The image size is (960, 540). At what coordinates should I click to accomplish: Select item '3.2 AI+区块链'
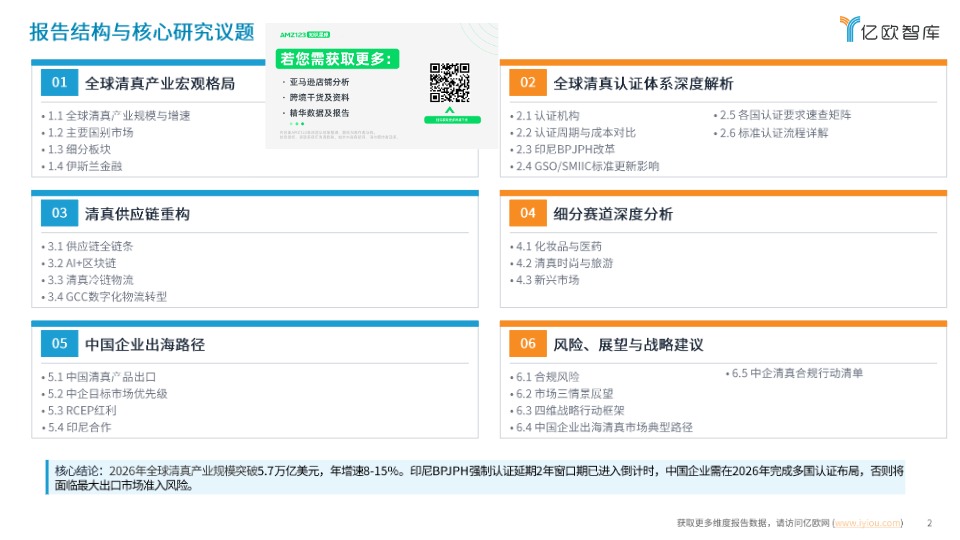pos(81,263)
